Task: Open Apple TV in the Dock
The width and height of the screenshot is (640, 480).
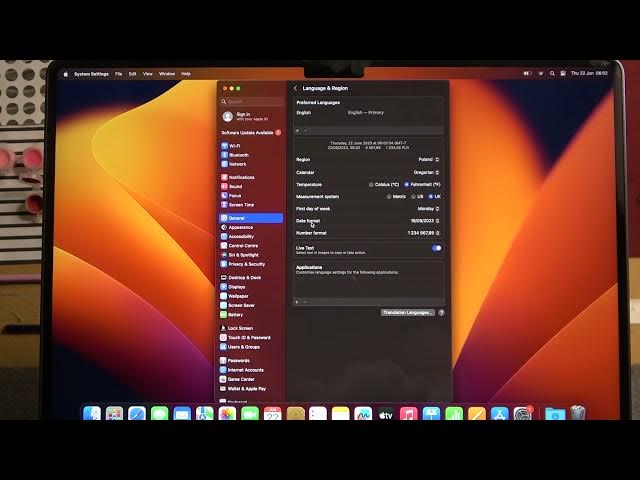Action: (386, 413)
